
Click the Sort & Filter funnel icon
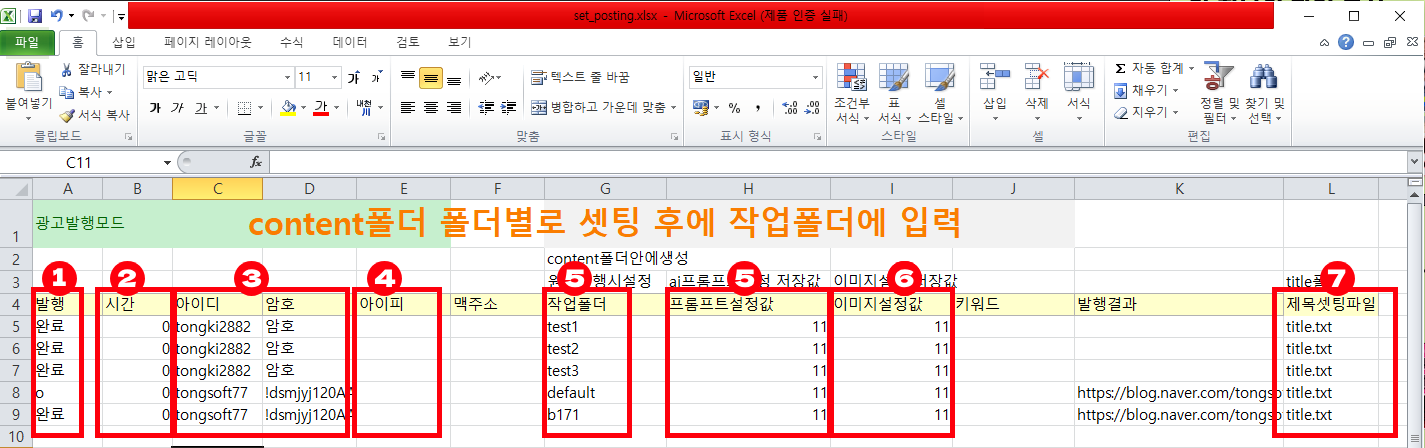tap(1217, 78)
